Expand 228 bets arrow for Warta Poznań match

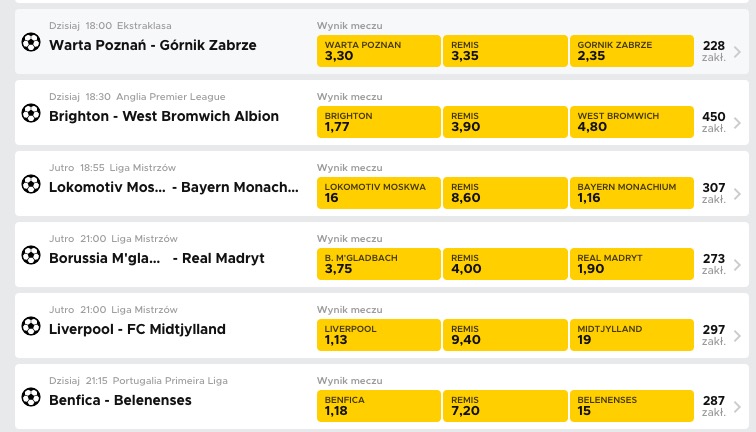737,52
